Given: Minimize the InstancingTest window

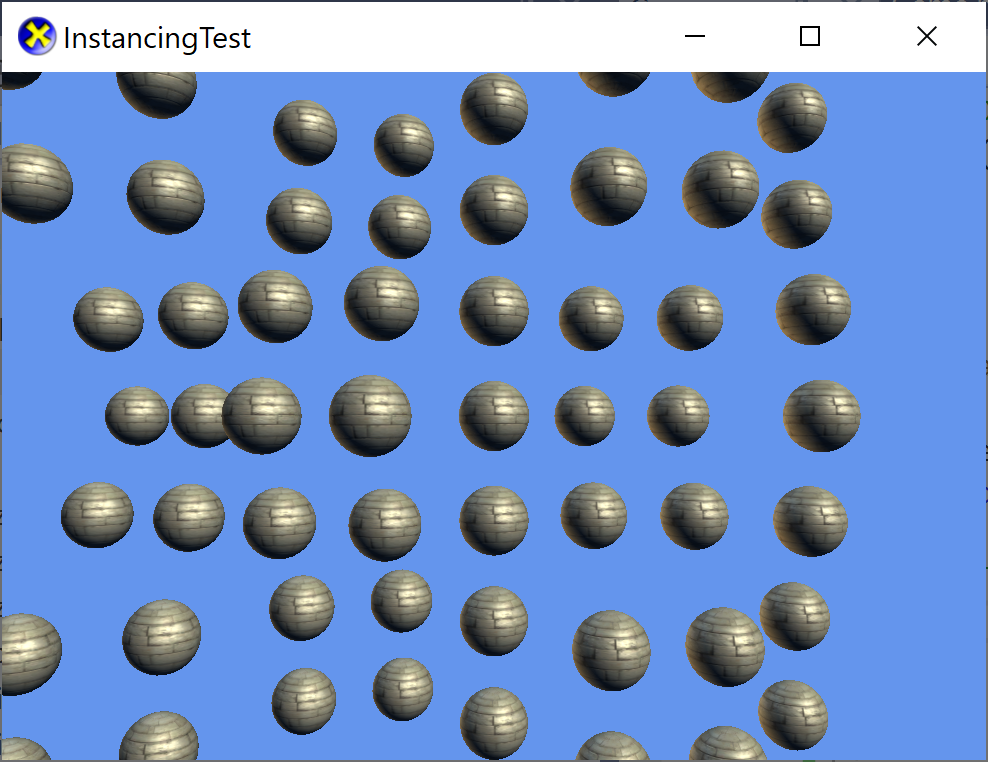Looking at the screenshot, I should tap(694, 36).
